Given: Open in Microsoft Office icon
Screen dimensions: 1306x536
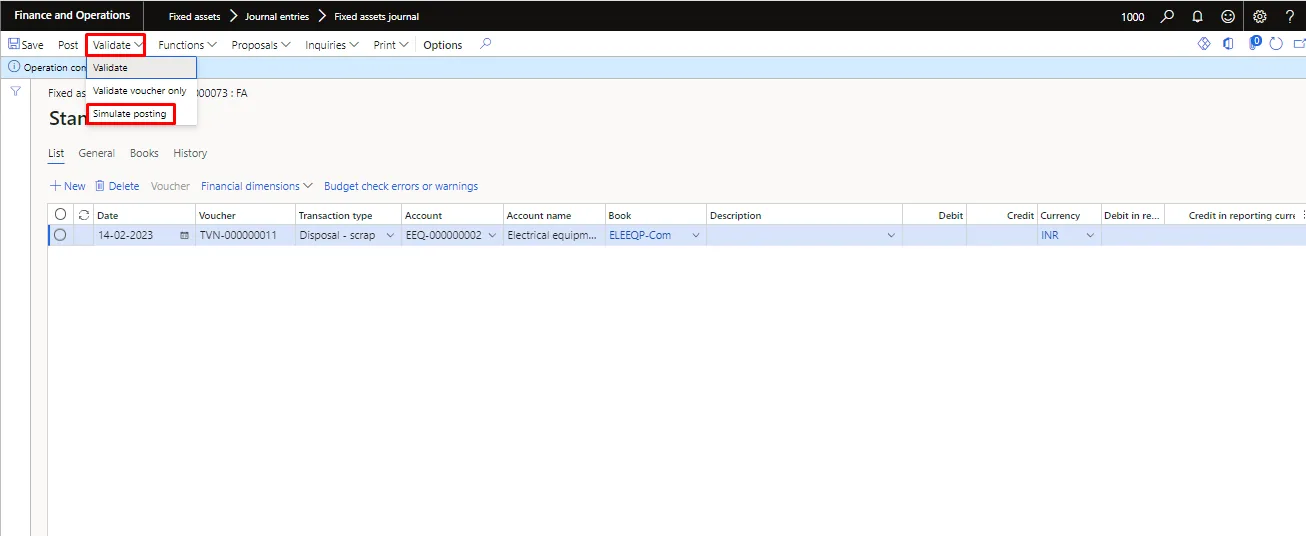Looking at the screenshot, I should (x=1228, y=44).
